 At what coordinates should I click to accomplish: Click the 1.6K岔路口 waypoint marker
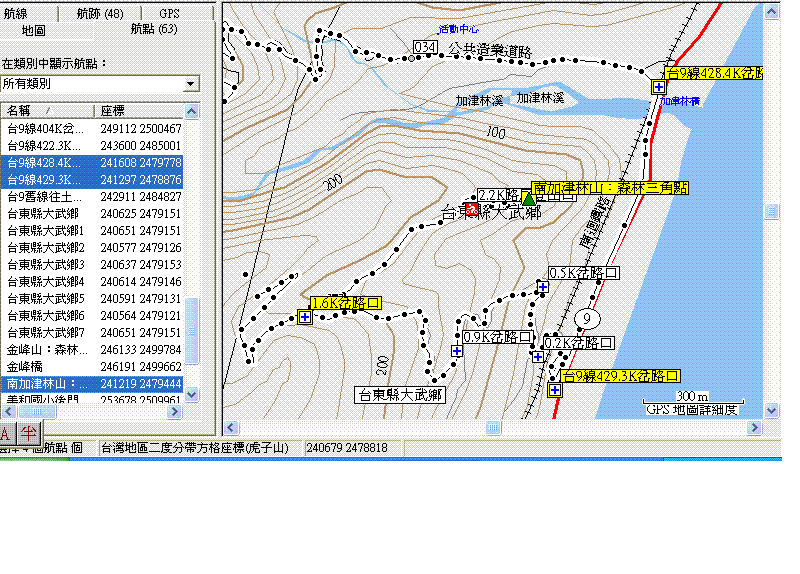[x=305, y=317]
